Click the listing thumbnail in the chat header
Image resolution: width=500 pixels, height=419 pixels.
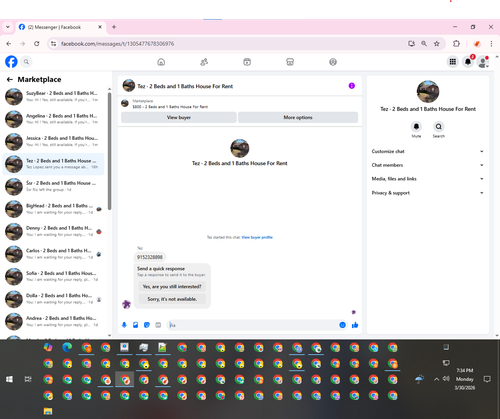[x=129, y=86]
